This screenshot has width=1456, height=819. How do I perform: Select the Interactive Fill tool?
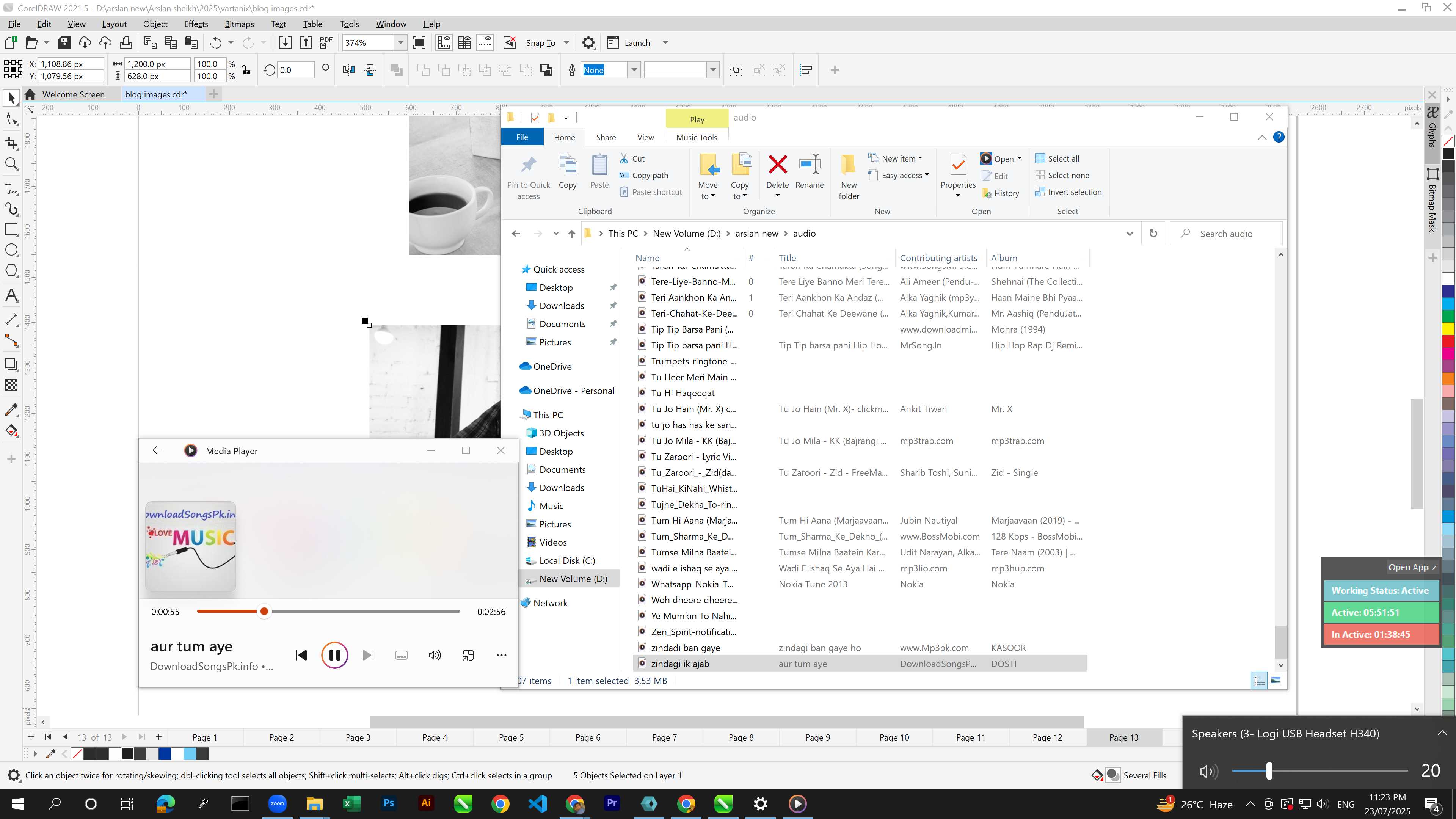[11, 431]
